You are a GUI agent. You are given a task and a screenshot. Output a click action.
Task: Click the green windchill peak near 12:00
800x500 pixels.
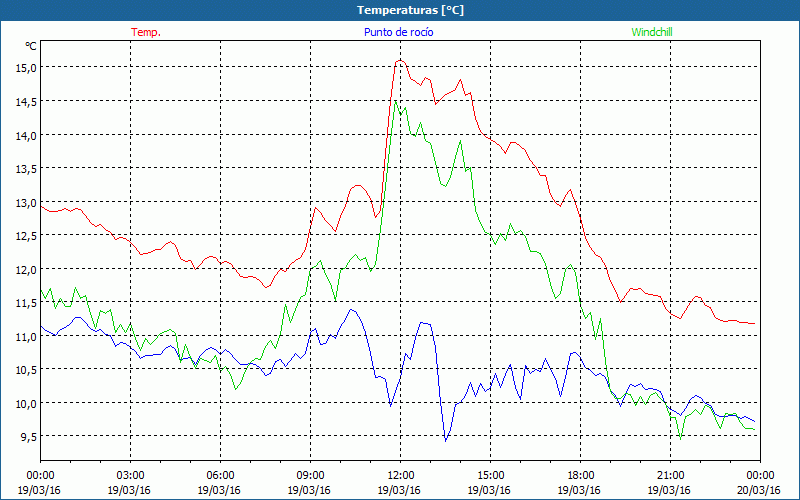tap(395, 101)
